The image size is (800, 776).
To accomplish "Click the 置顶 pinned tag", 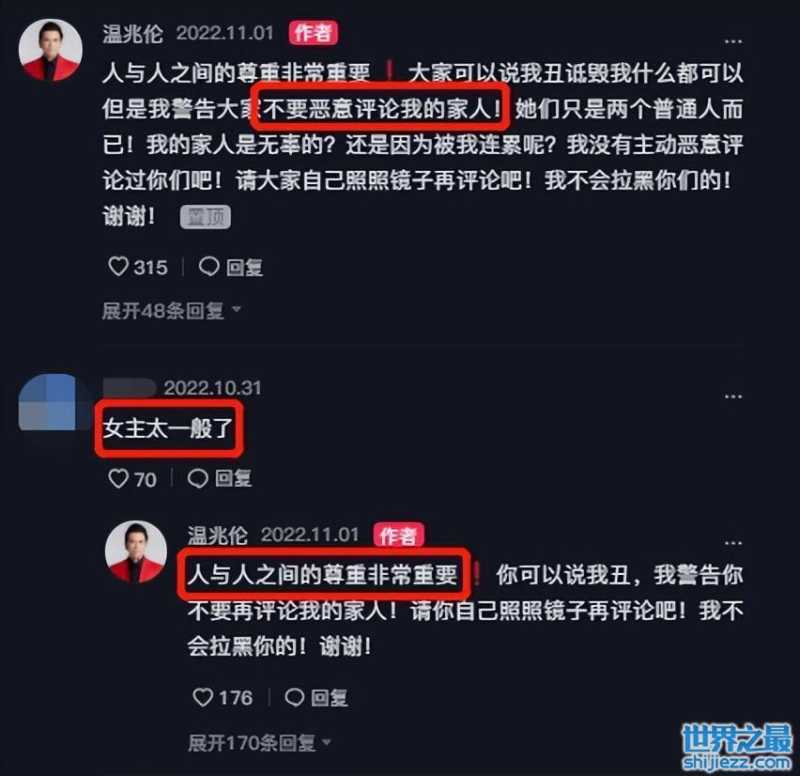I will 206,217.
